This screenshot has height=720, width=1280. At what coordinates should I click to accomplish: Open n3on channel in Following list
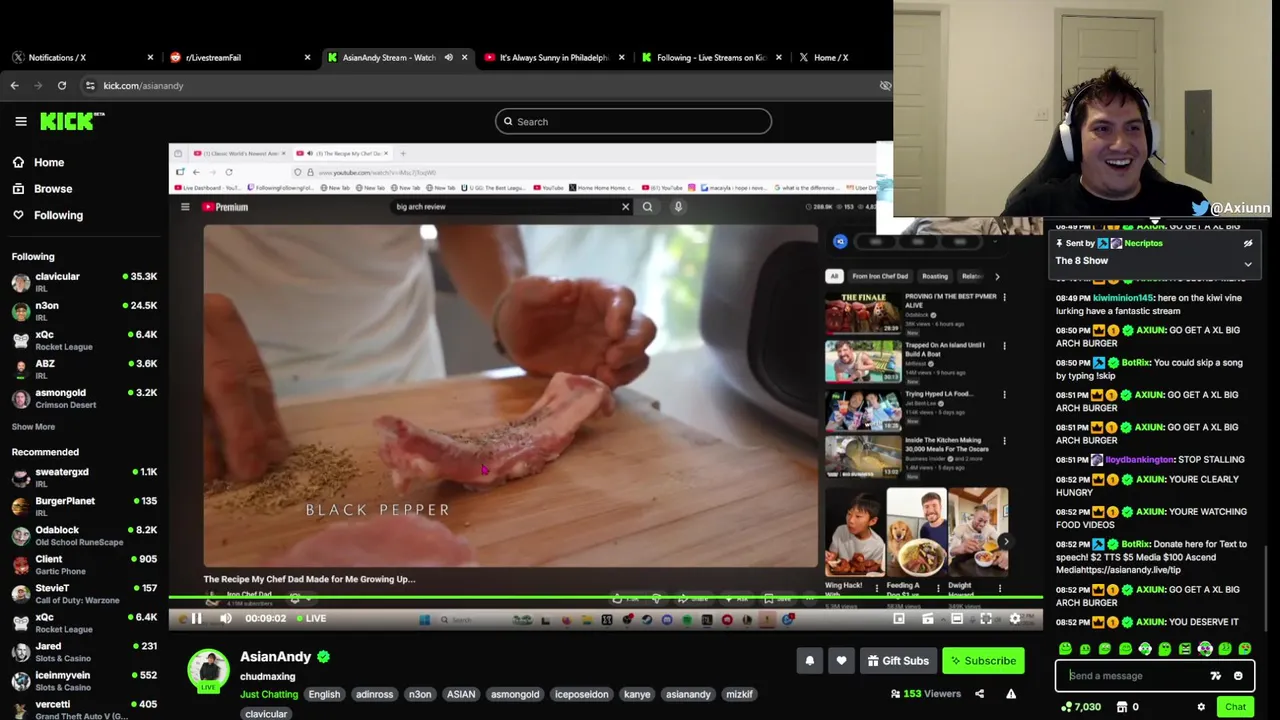pos(84,311)
